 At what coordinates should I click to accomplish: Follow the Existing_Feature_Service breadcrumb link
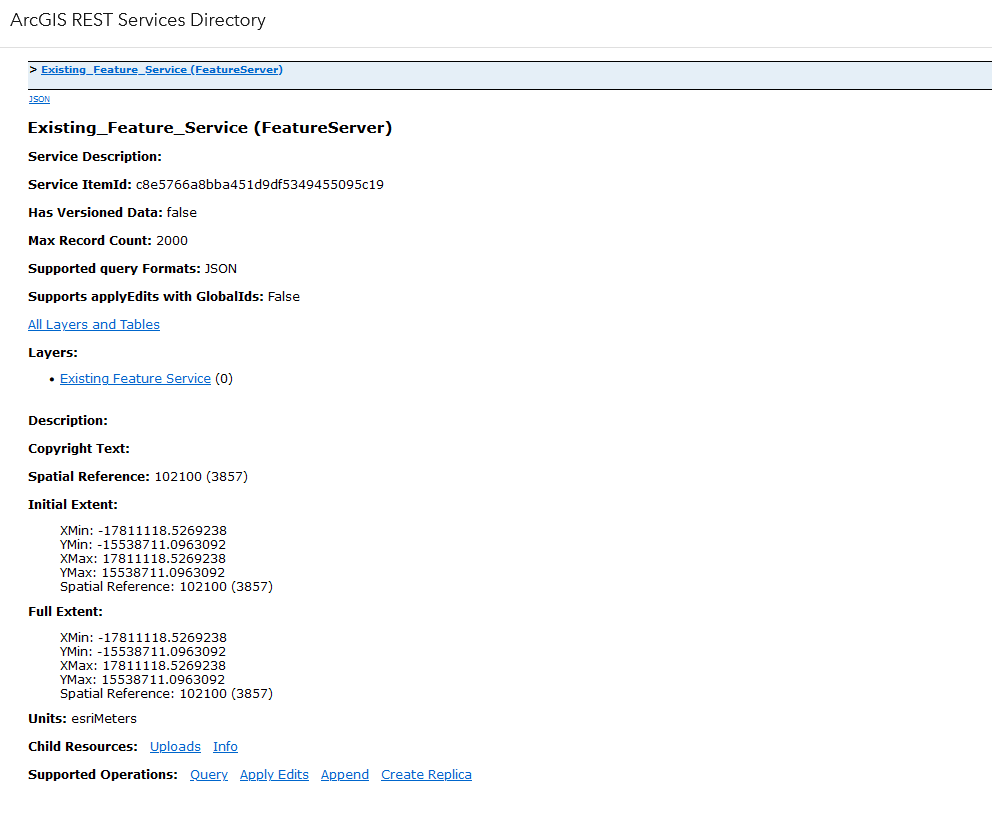coord(160,69)
